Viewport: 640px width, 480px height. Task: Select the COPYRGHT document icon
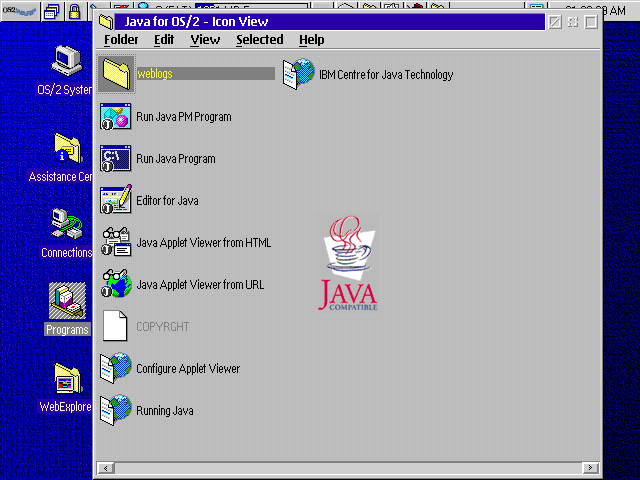115,326
